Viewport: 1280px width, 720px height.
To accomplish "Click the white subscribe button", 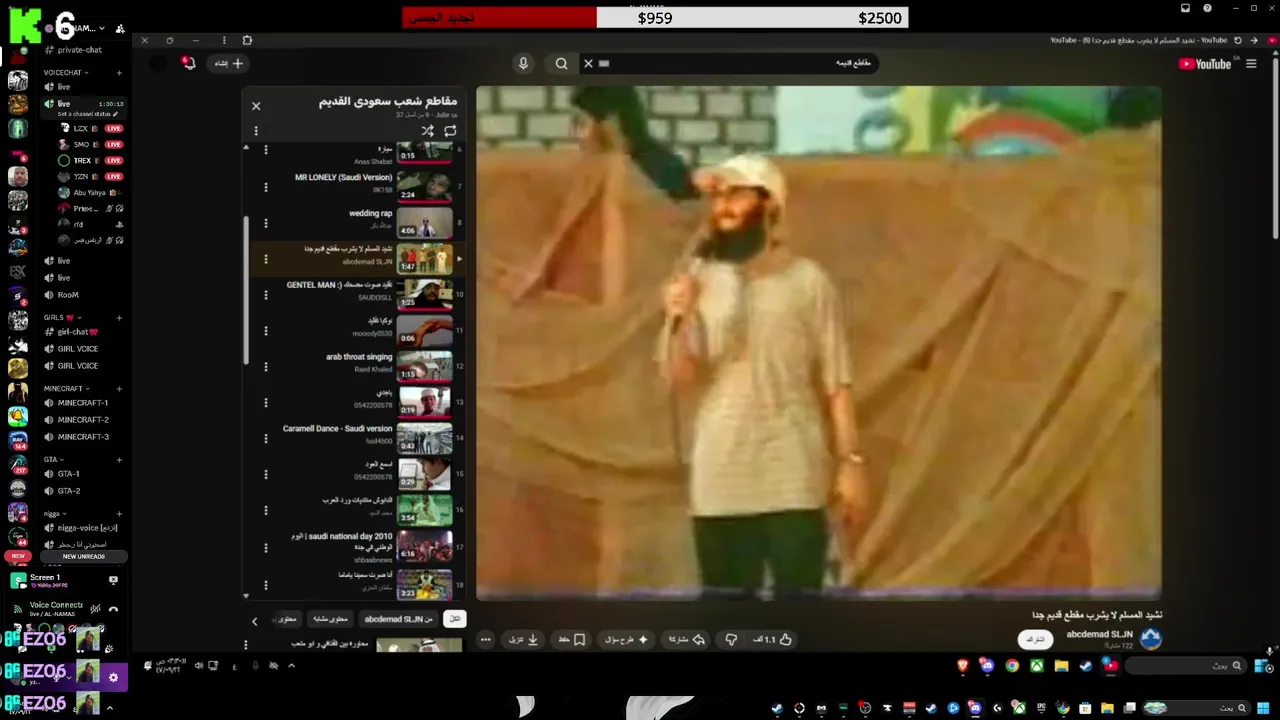I will click(x=1036, y=639).
